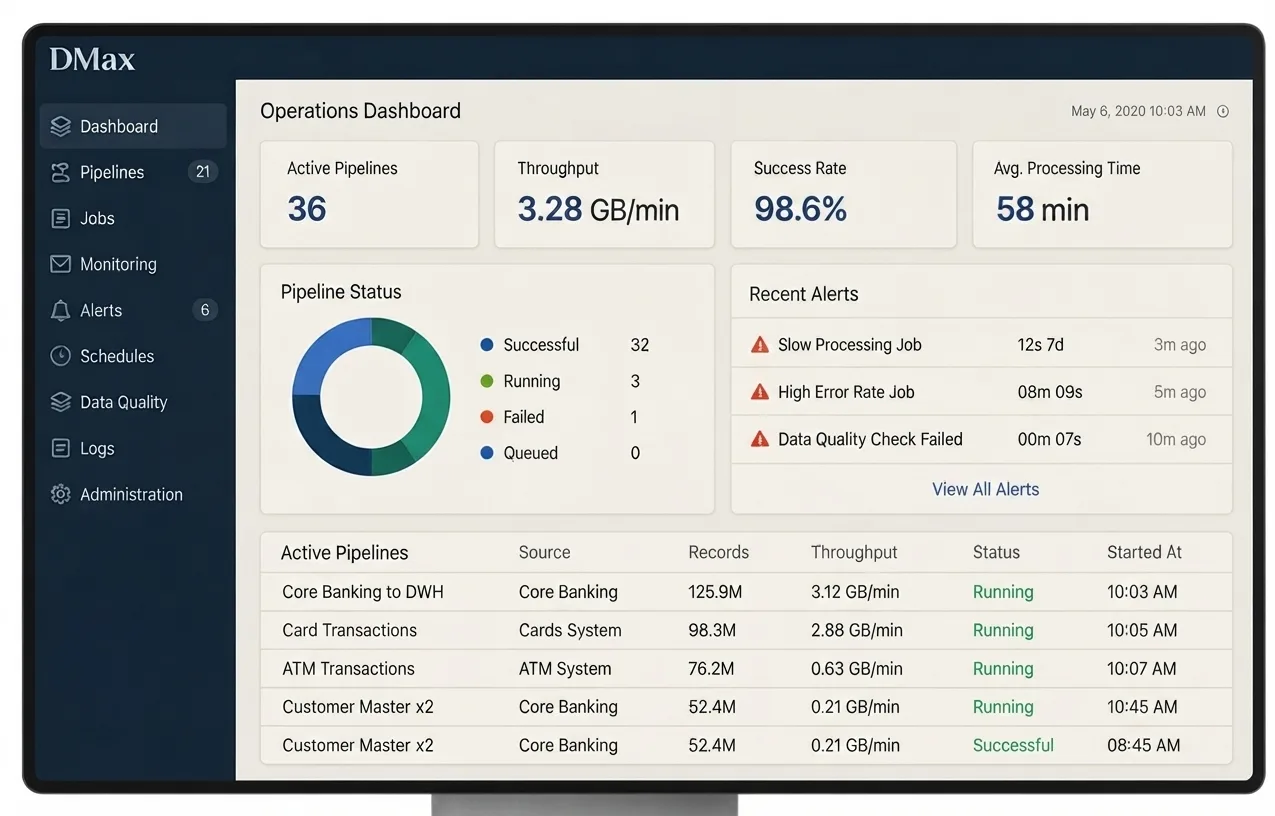This screenshot has width=1275, height=816.
Task: Click the Schedules clock icon in sidebar
Action: pyautogui.click(x=60, y=356)
